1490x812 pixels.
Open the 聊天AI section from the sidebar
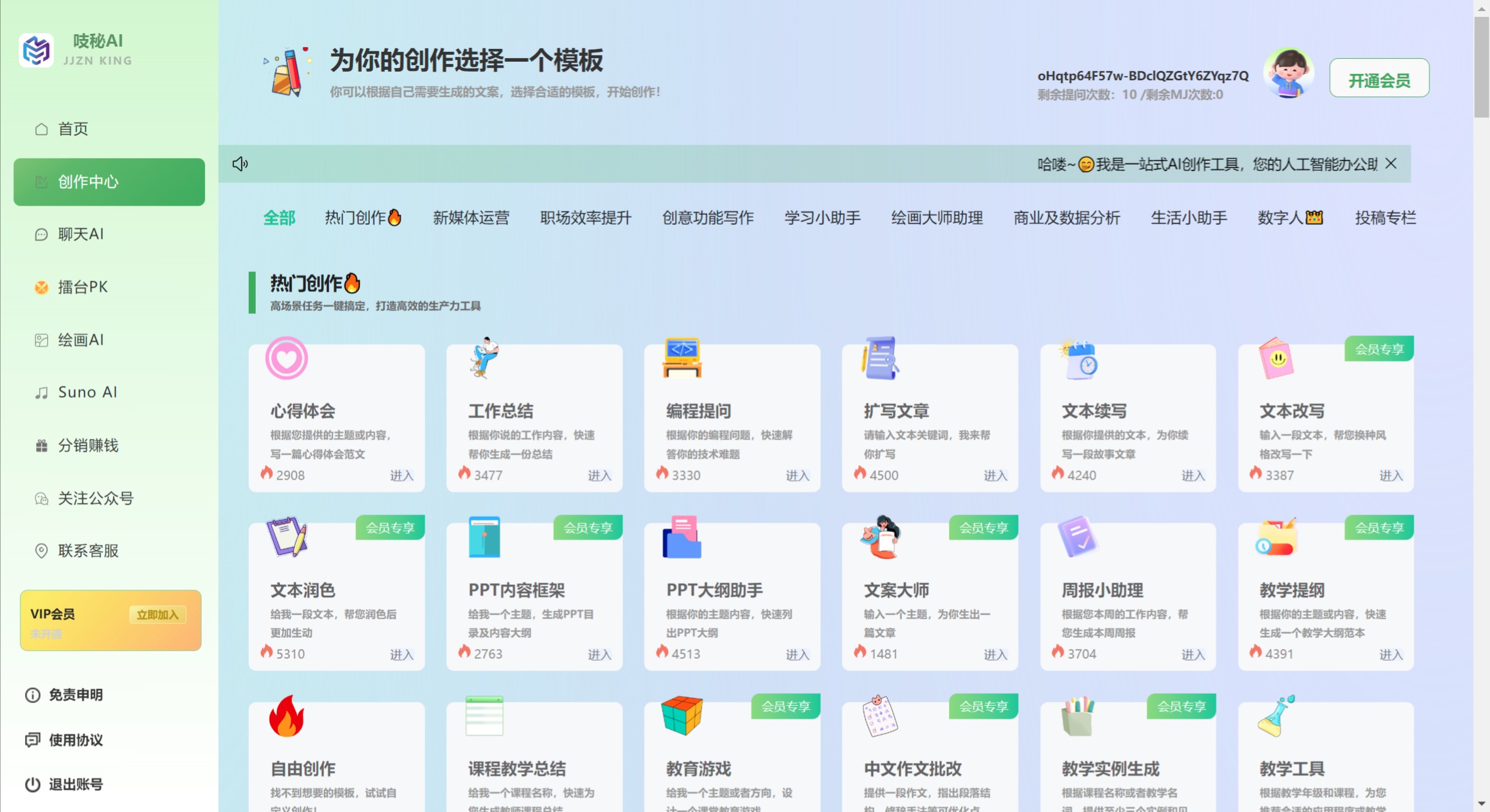[x=80, y=234]
